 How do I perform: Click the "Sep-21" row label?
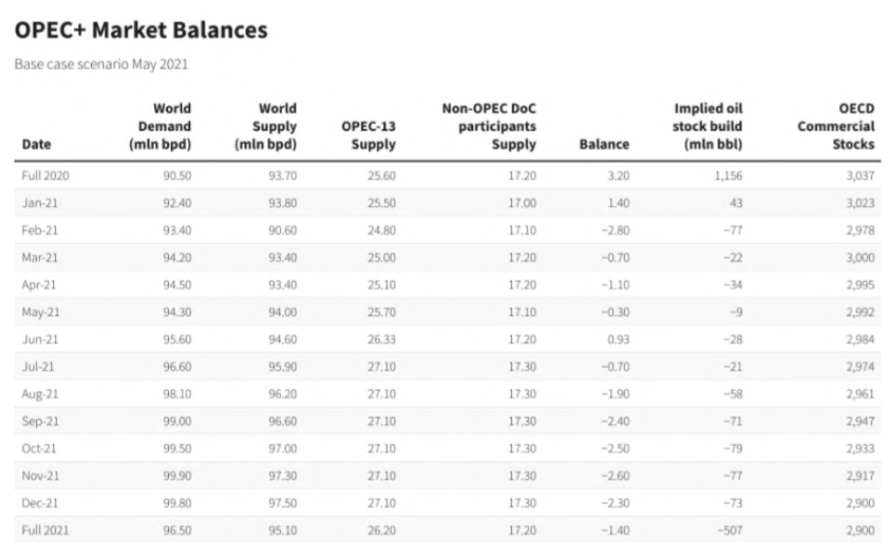click(39, 420)
